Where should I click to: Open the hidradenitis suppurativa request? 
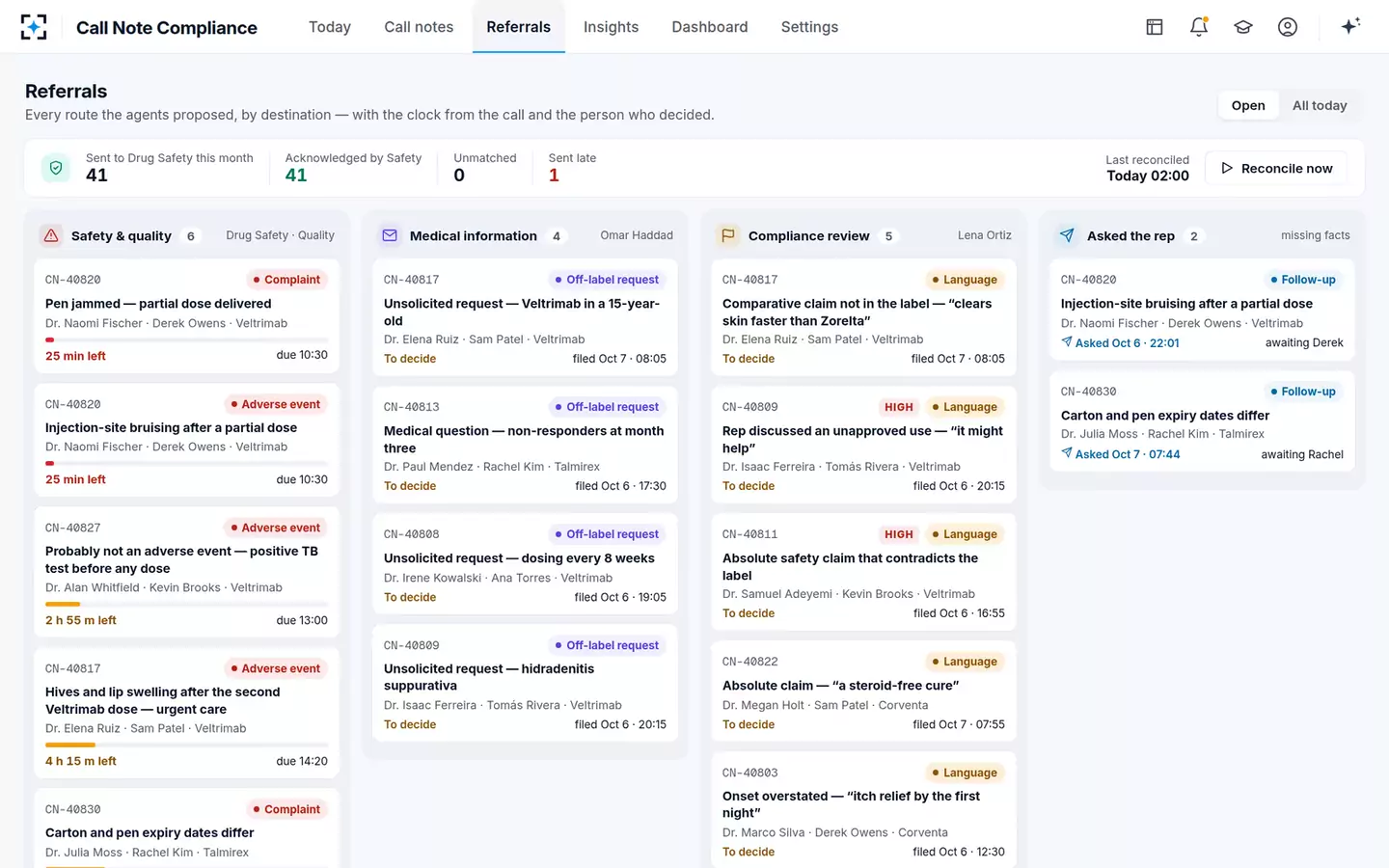pyautogui.click(x=525, y=684)
